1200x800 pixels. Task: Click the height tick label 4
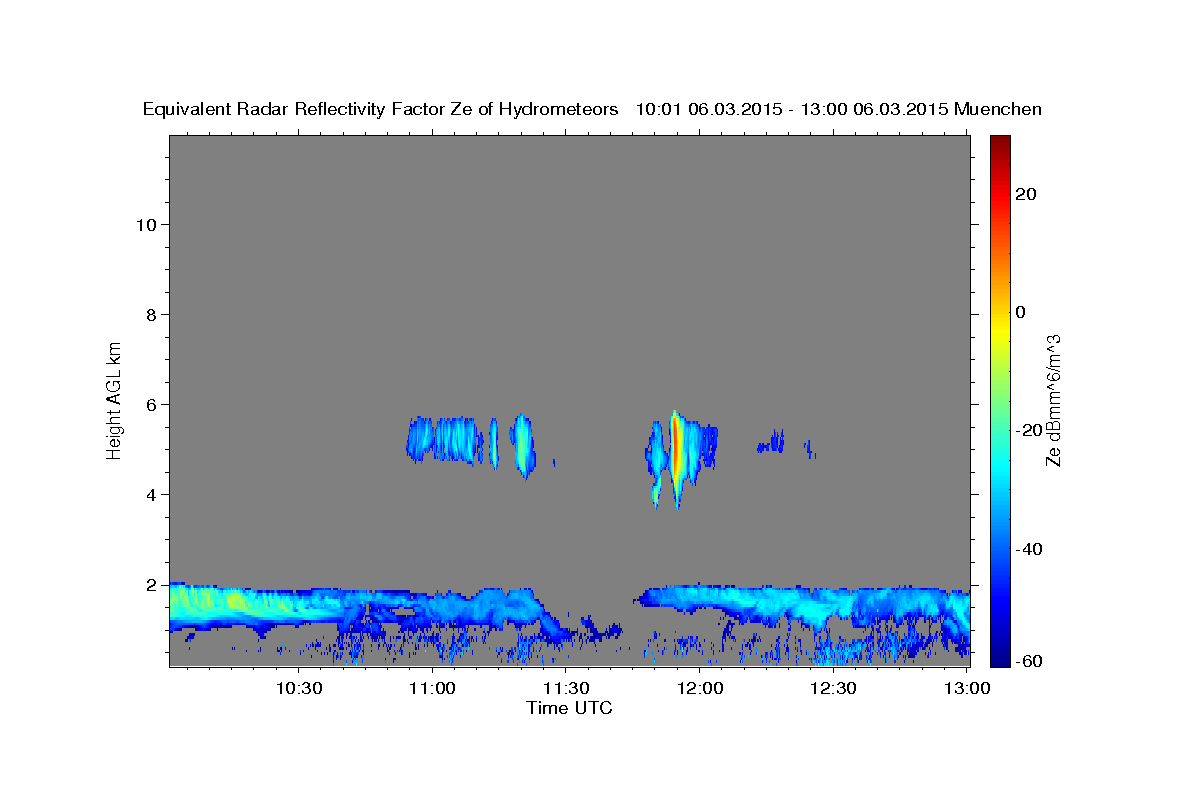coord(153,494)
